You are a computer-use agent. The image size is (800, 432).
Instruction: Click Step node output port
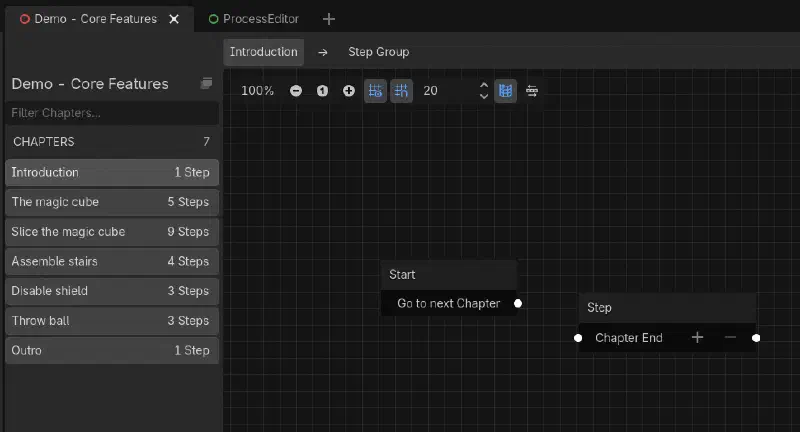pyautogui.click(x=756, y=338)
